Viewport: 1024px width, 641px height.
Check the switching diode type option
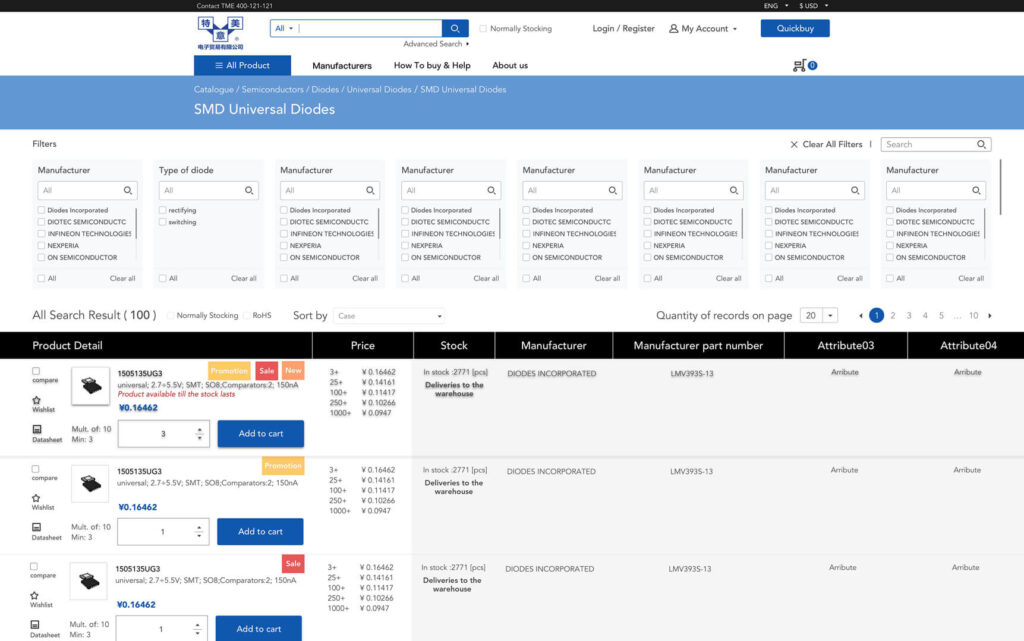(163, 222)
